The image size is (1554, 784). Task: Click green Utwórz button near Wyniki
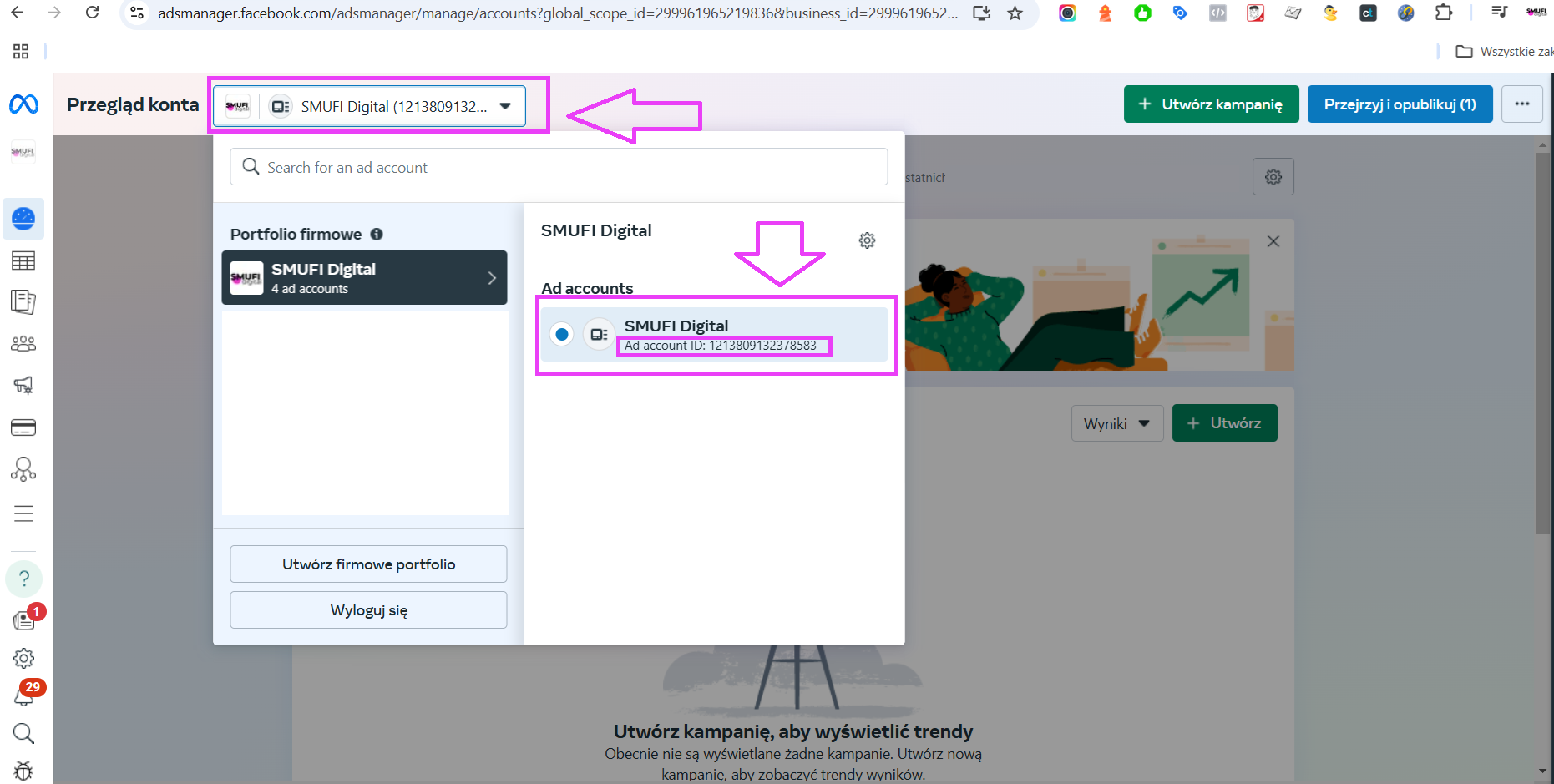tap(1224, 423)
